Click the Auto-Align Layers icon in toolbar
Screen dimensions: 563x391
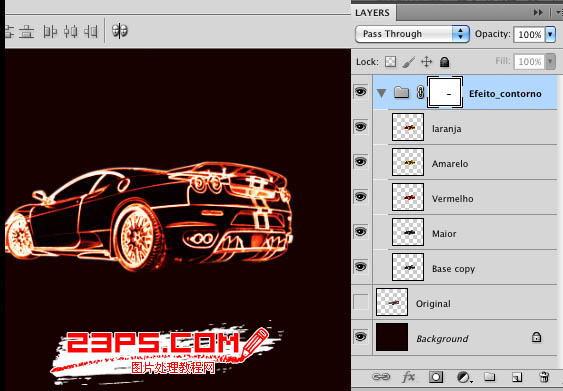[x=120, y=31]
